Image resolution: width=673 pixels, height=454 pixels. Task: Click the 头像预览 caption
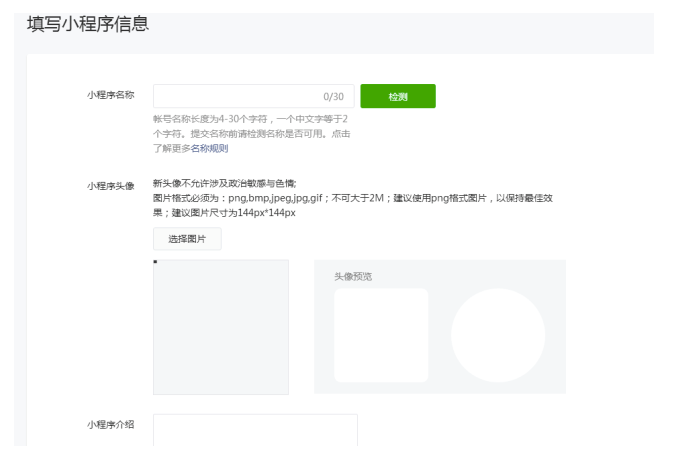(x=353, y=276)
